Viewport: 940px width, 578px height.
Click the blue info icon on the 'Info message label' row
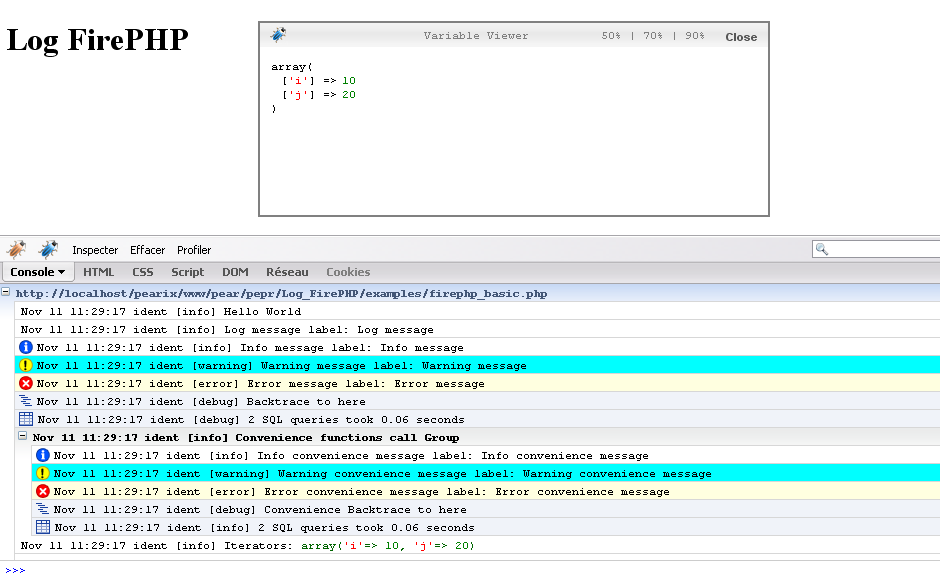click(26, 347)
